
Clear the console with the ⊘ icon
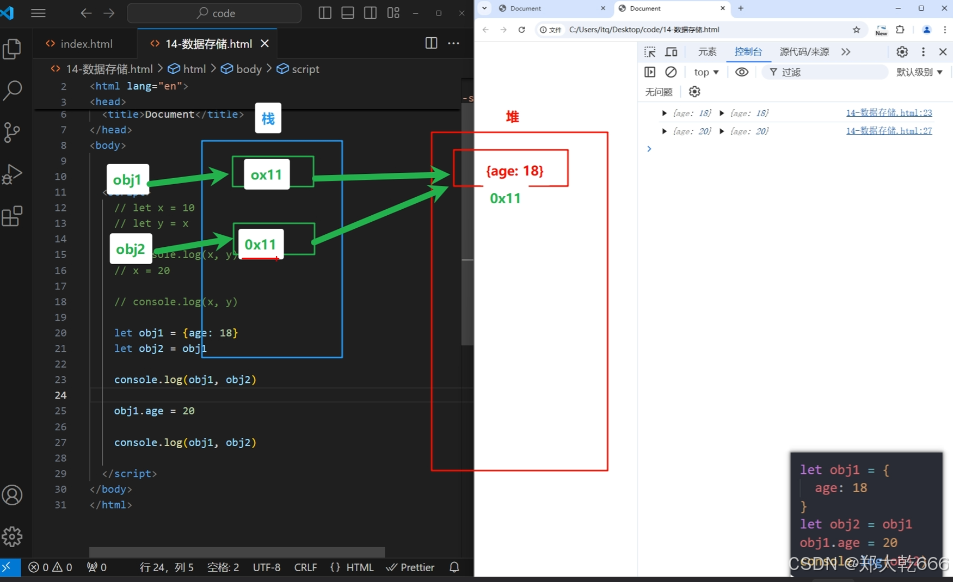coord(670,71)
